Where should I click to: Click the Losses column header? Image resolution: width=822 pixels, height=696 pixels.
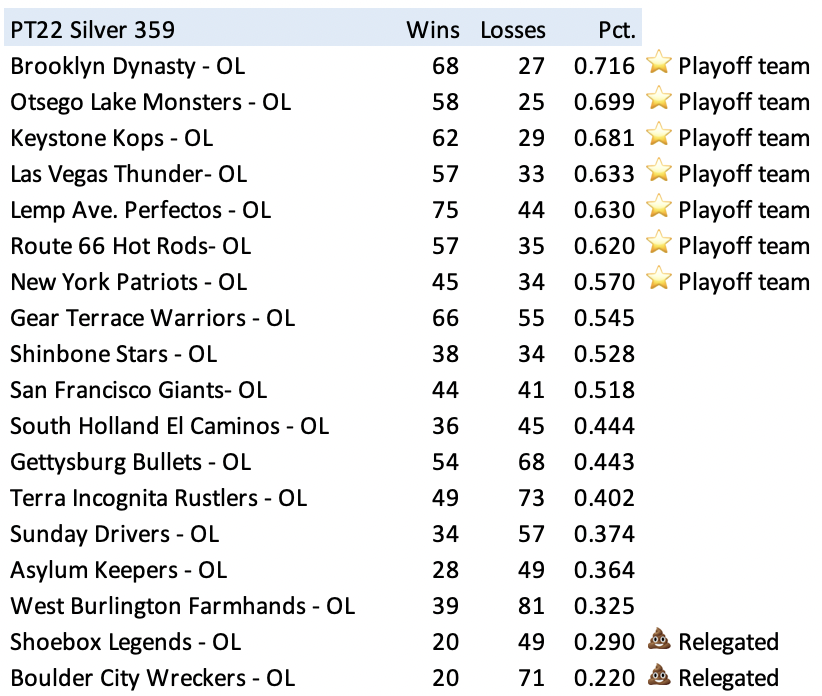(513, 30)
